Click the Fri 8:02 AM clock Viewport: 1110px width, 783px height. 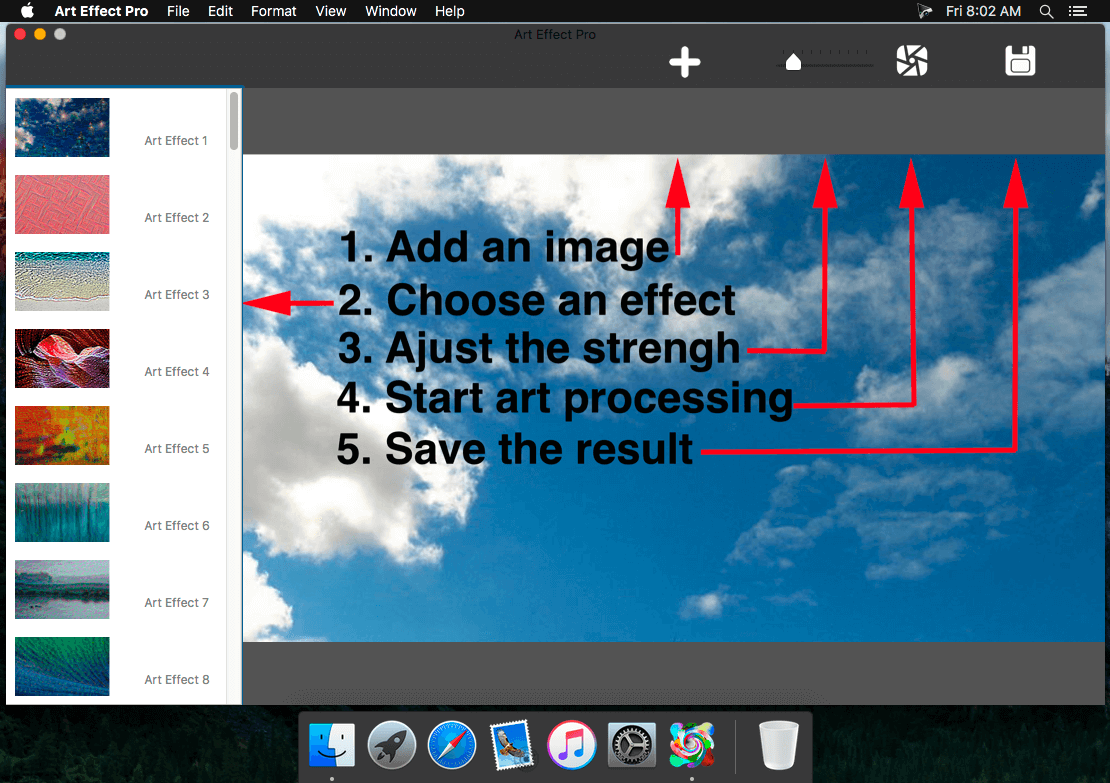(983, 11)
